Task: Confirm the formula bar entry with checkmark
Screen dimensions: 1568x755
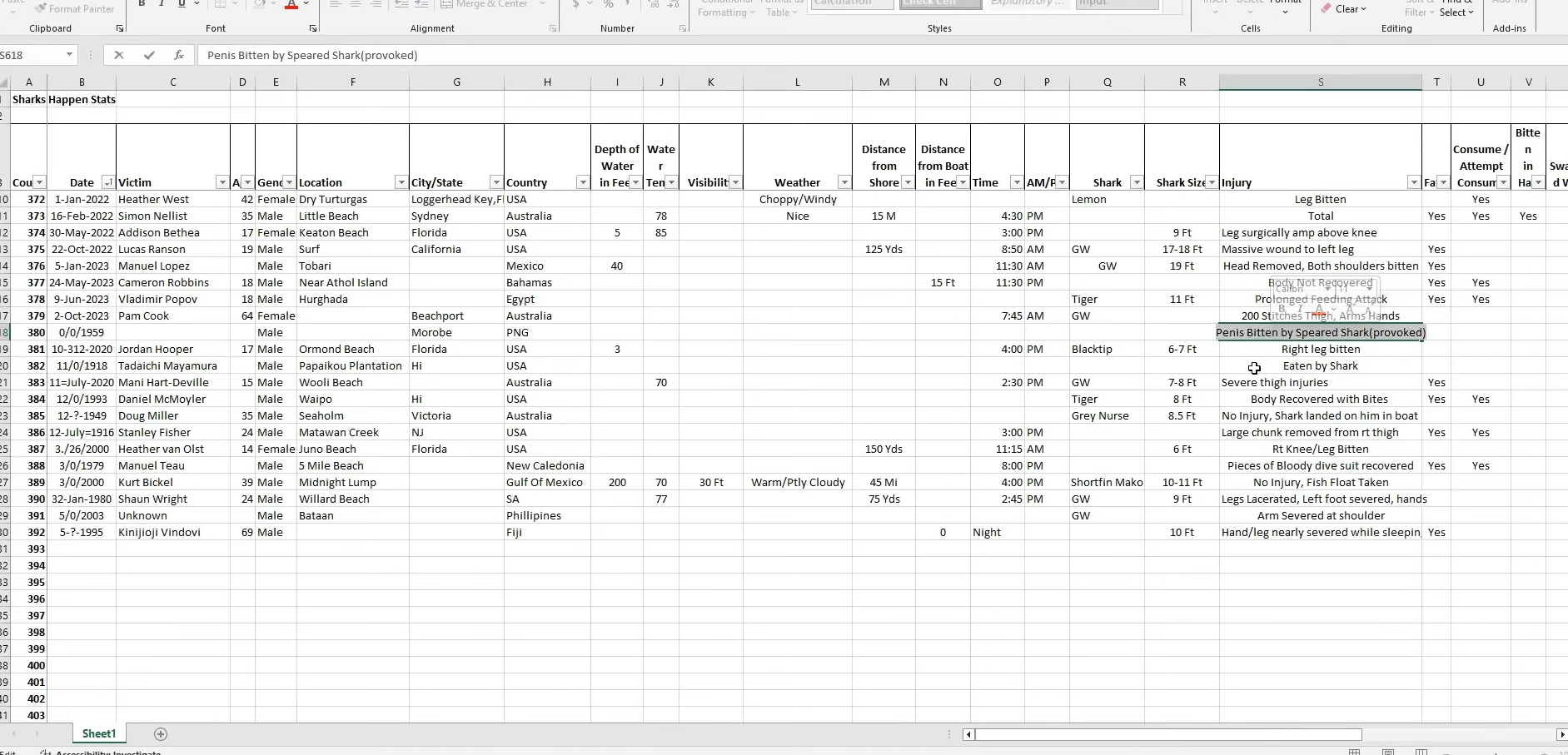Action: [149, 55]
